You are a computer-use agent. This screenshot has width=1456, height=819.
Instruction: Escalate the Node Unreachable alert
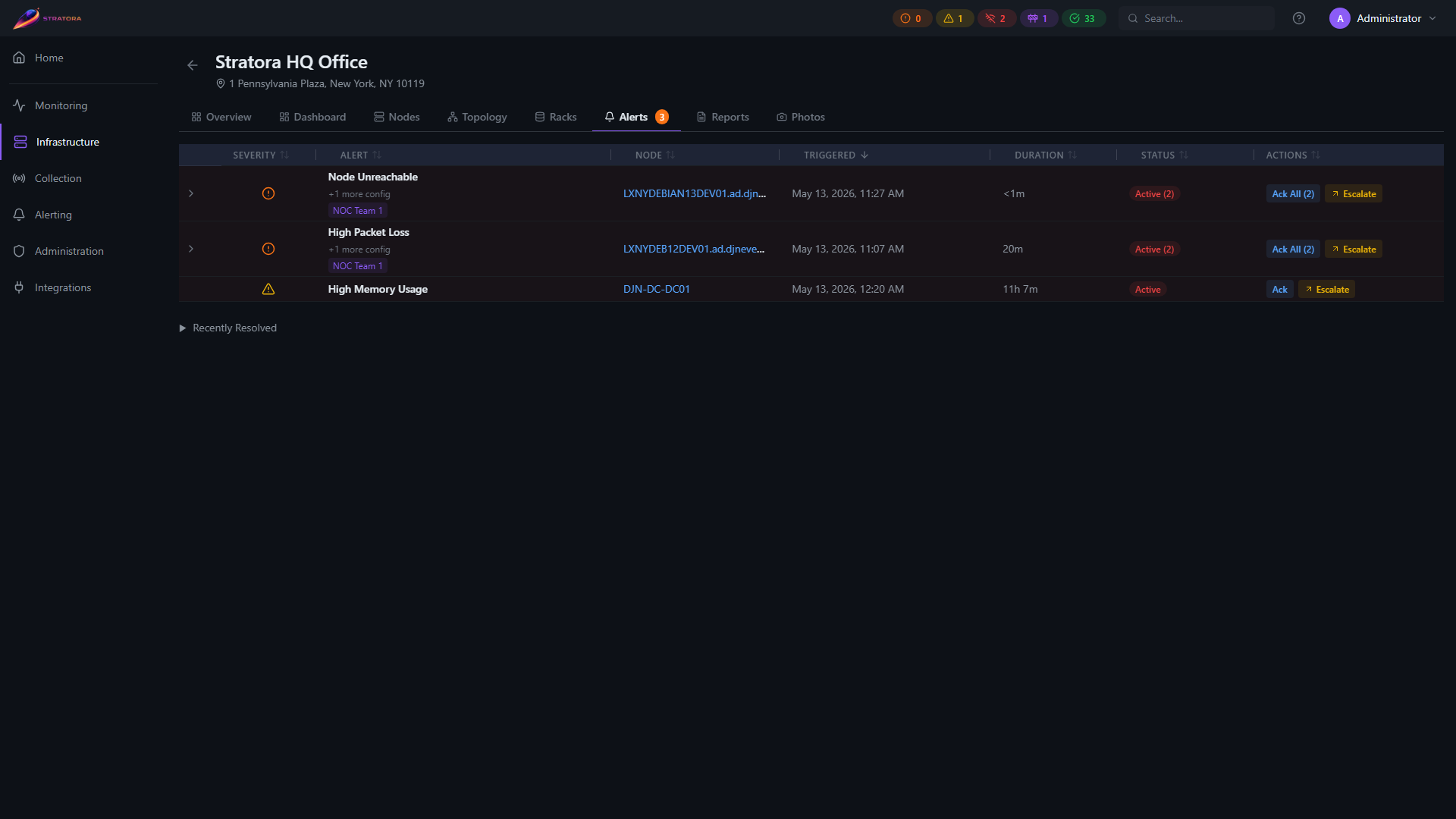(x=1354, y=193)
